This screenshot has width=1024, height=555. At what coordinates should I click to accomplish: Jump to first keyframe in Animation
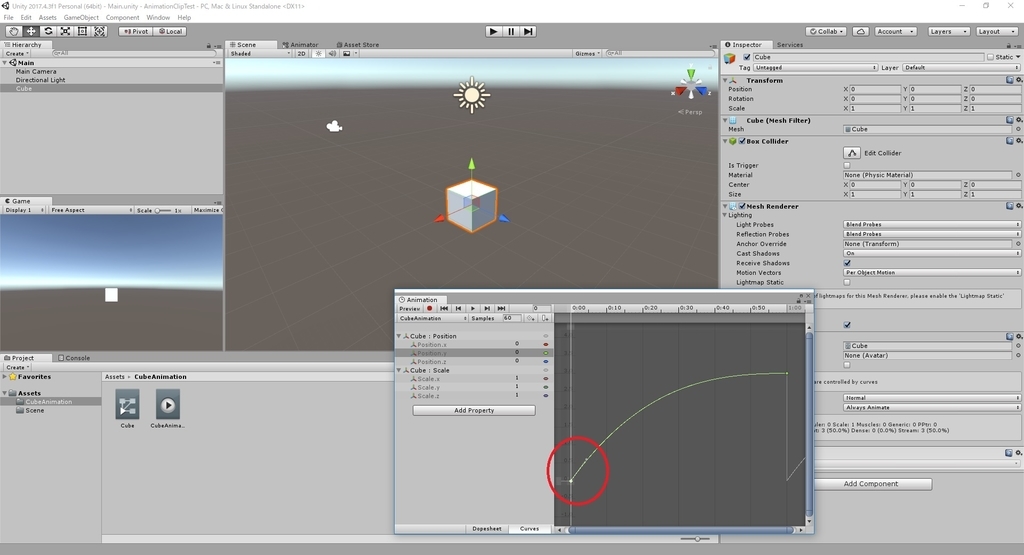tap(444, 308)
